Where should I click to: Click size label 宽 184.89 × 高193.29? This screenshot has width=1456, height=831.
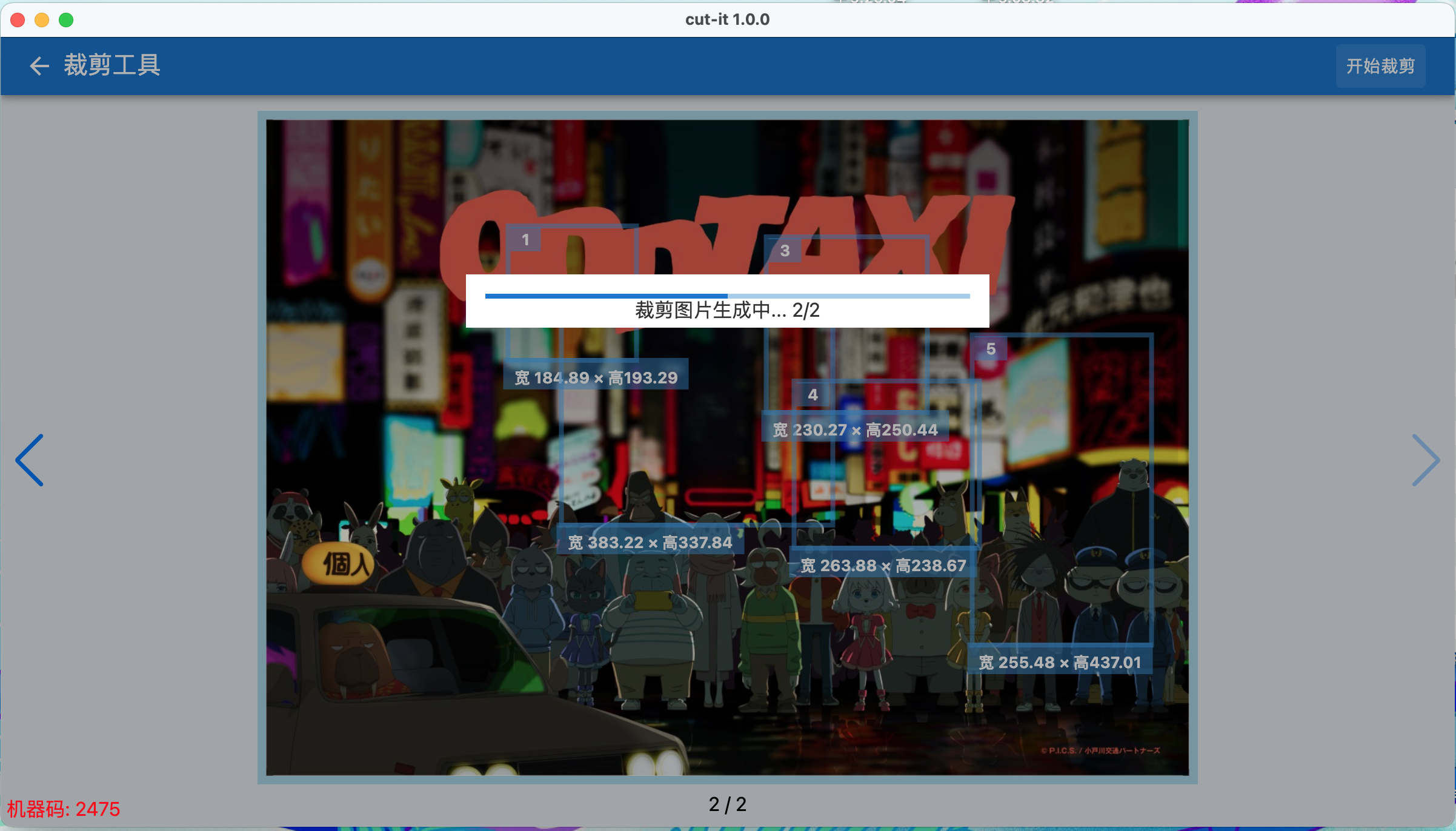596,378
